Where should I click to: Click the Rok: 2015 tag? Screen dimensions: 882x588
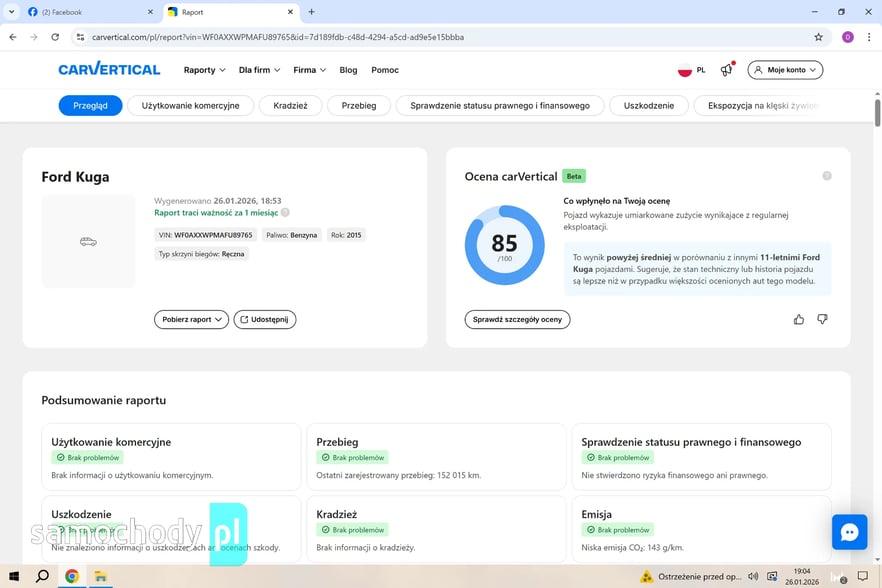[x=346, y=235]
